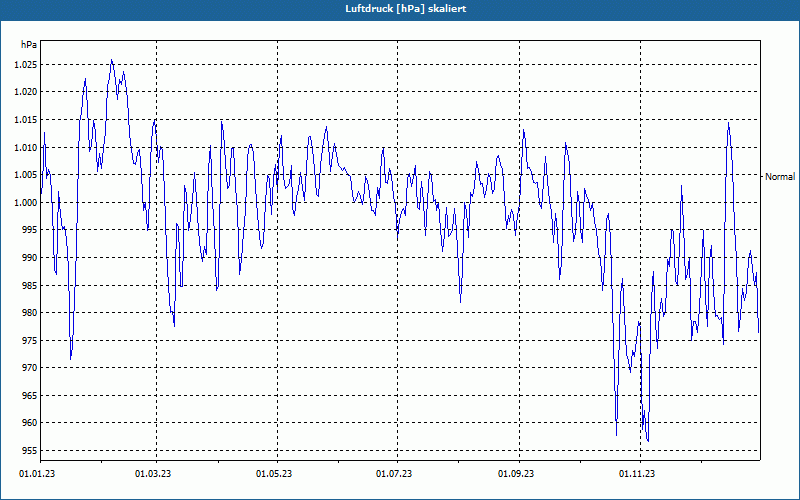Select the 955 y-axis value
The height and width of the screenshot is (500, 800).
[x=30, y=451]
